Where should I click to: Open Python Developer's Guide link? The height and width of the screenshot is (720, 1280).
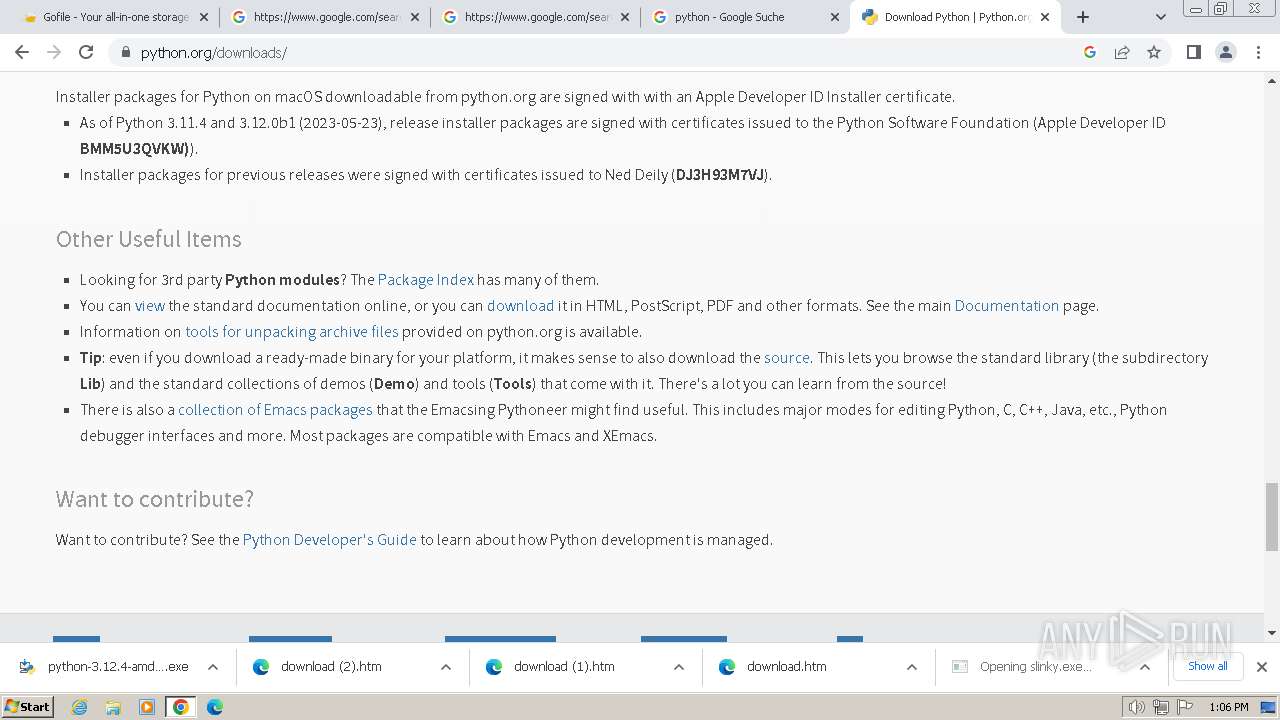coord(329,539)
